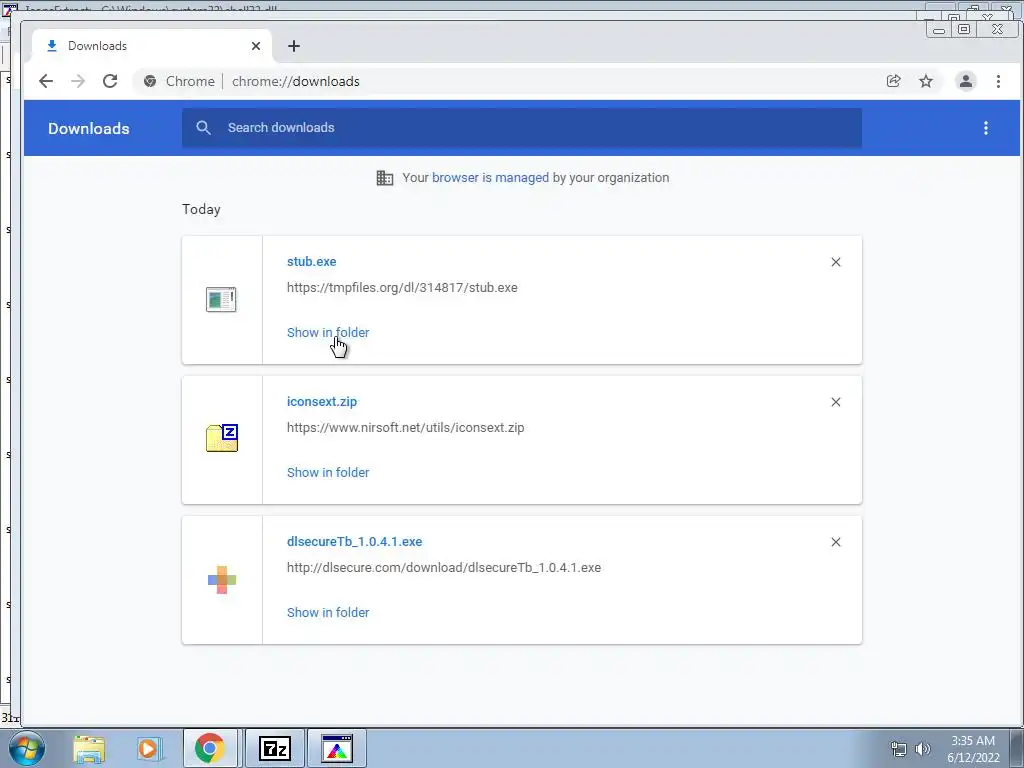This screenshot has height=768, width=1024.
Task: Click the Today date heading
Action: click(x=201, y=209)
